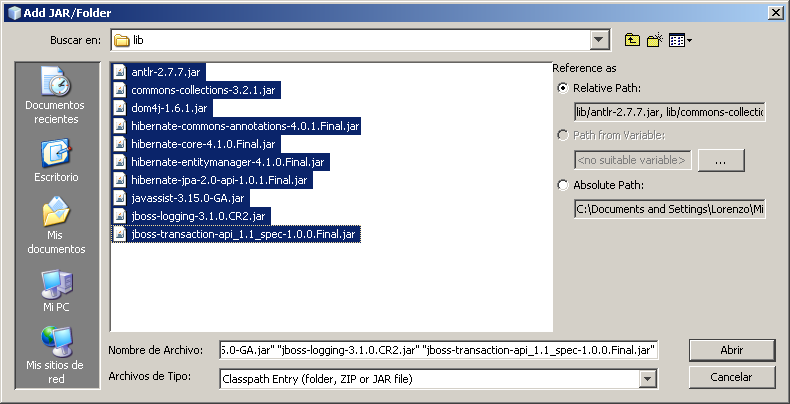Open Mi PC shortcut
790x404 pixels.
[x=56, y=291]
